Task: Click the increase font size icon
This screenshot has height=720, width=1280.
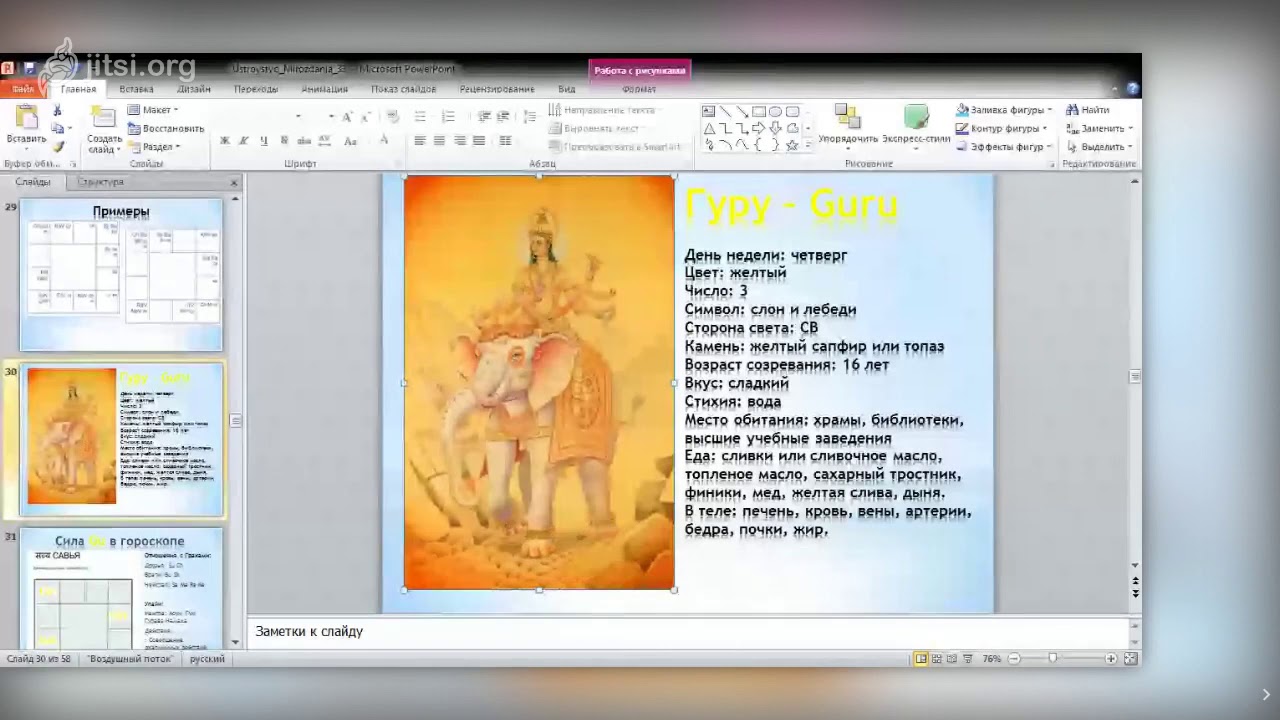Action: coord(347,116)
